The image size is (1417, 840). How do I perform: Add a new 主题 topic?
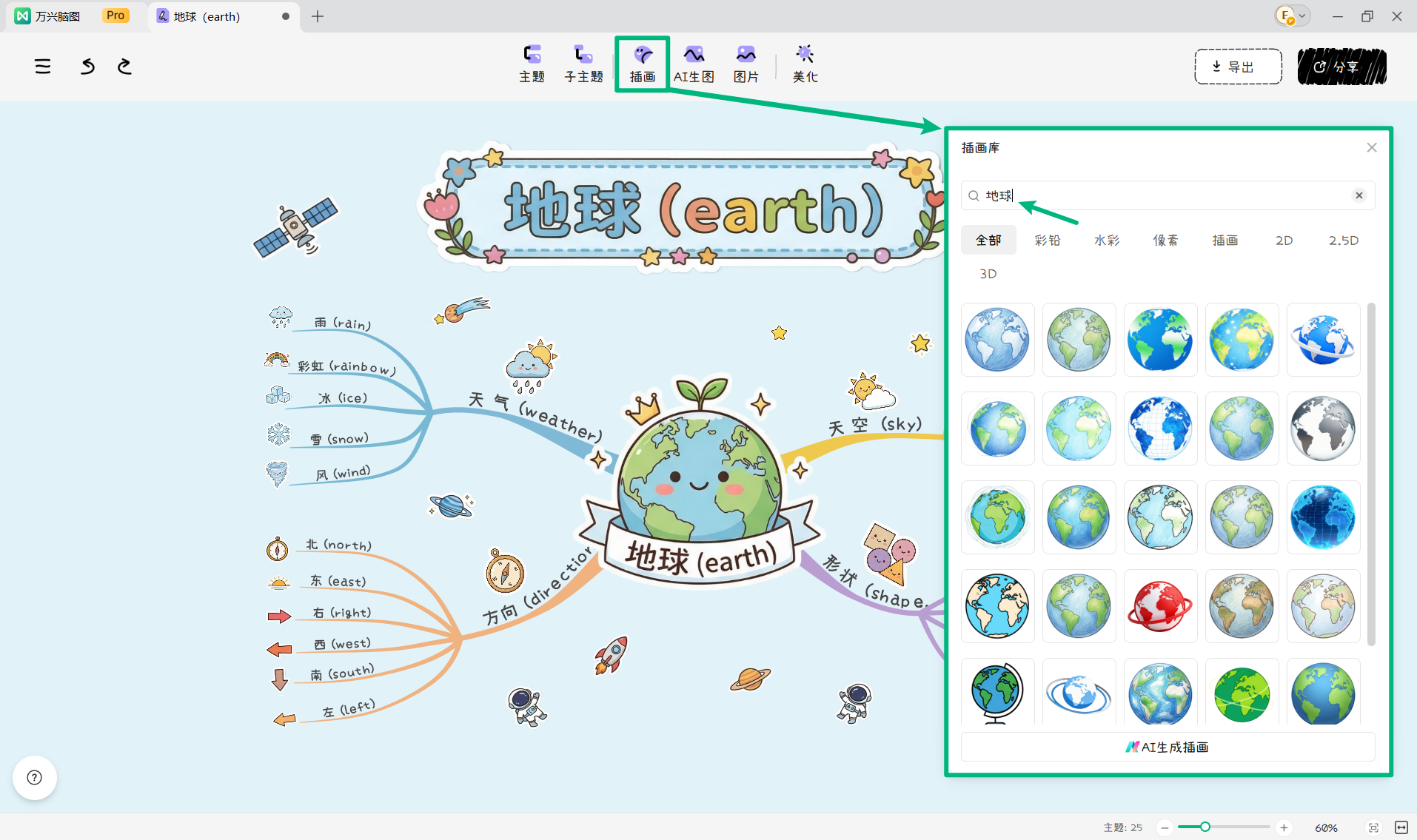pyautogui.click(x=532, y=64)
